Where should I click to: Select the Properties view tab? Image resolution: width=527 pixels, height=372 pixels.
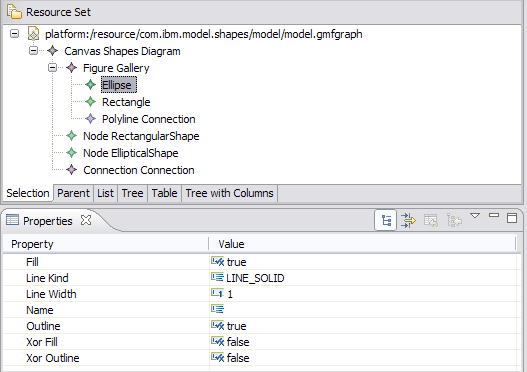click(x=48, y=221)
